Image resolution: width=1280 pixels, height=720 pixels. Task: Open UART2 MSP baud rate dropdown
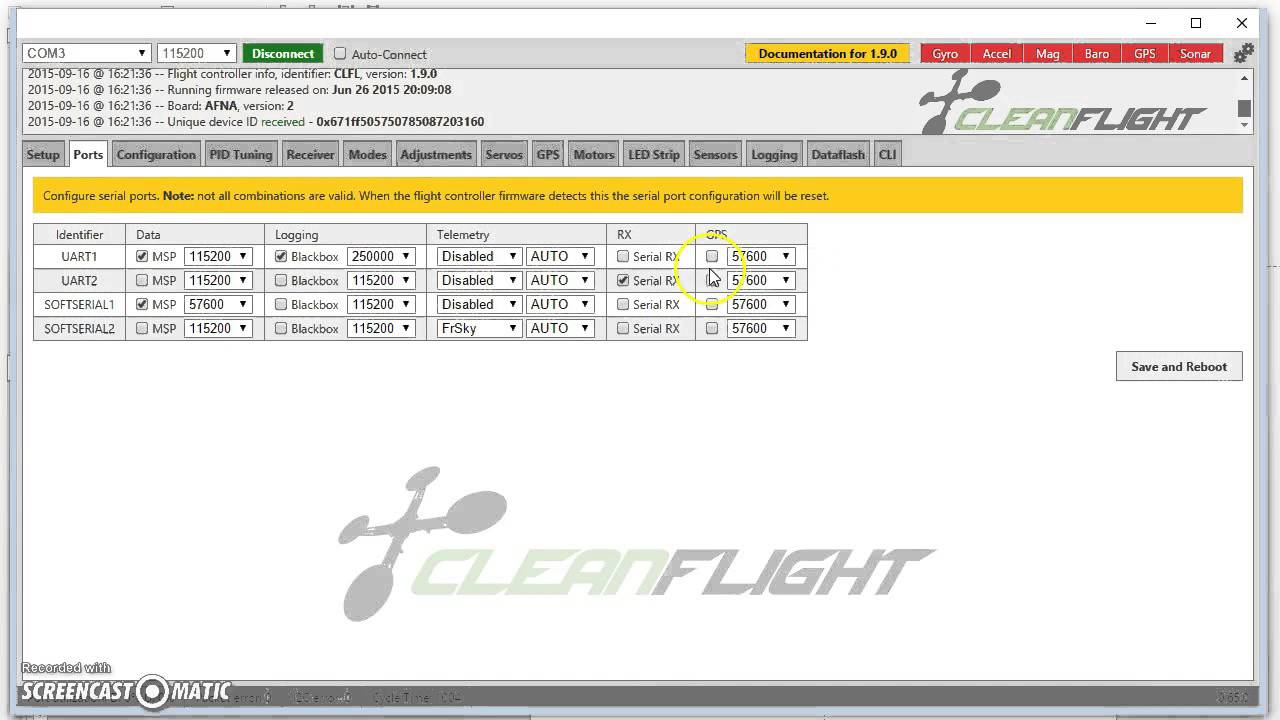[218, 280]
